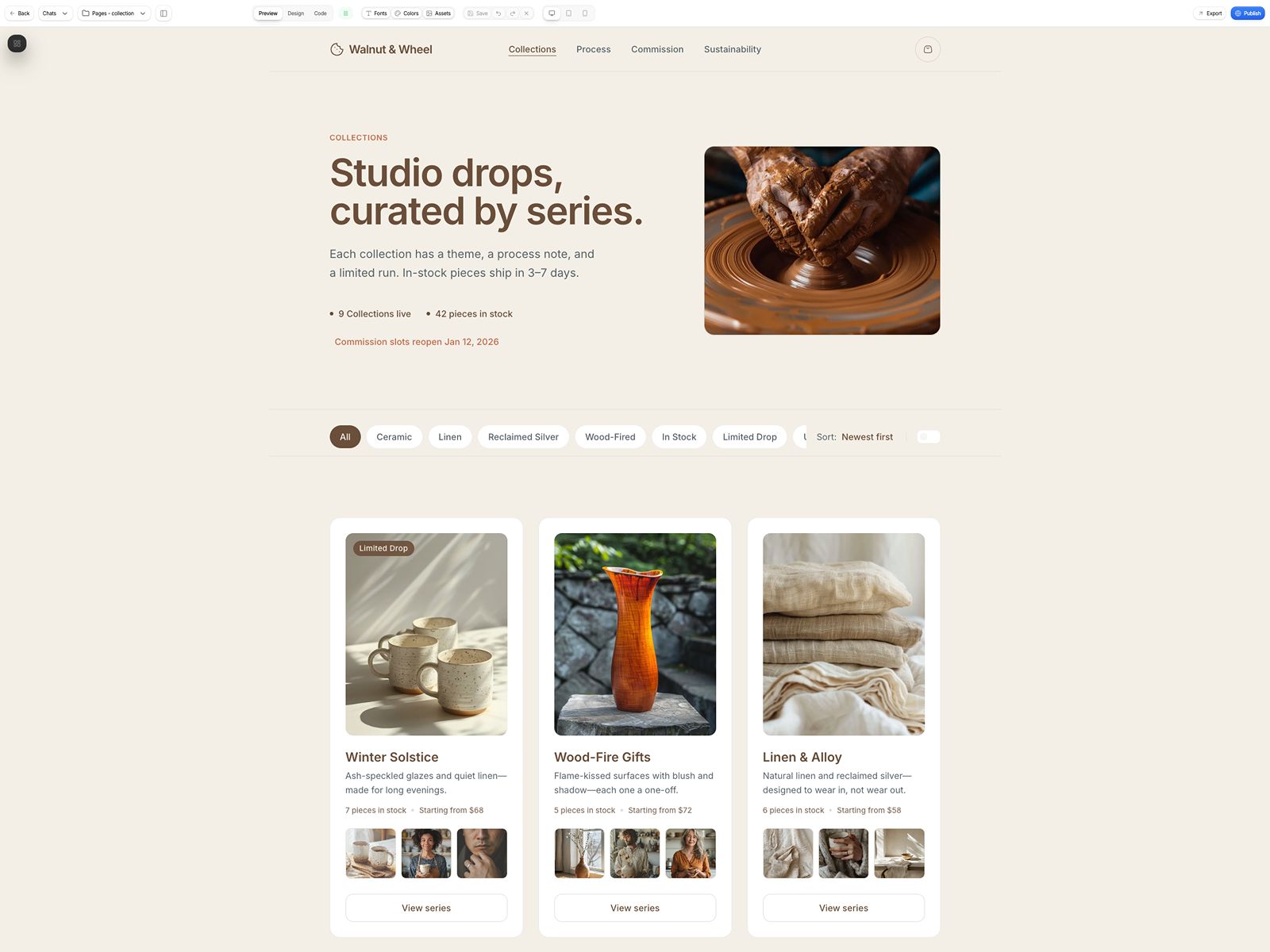Open the floating dark grid widget icon

(17, 44)
